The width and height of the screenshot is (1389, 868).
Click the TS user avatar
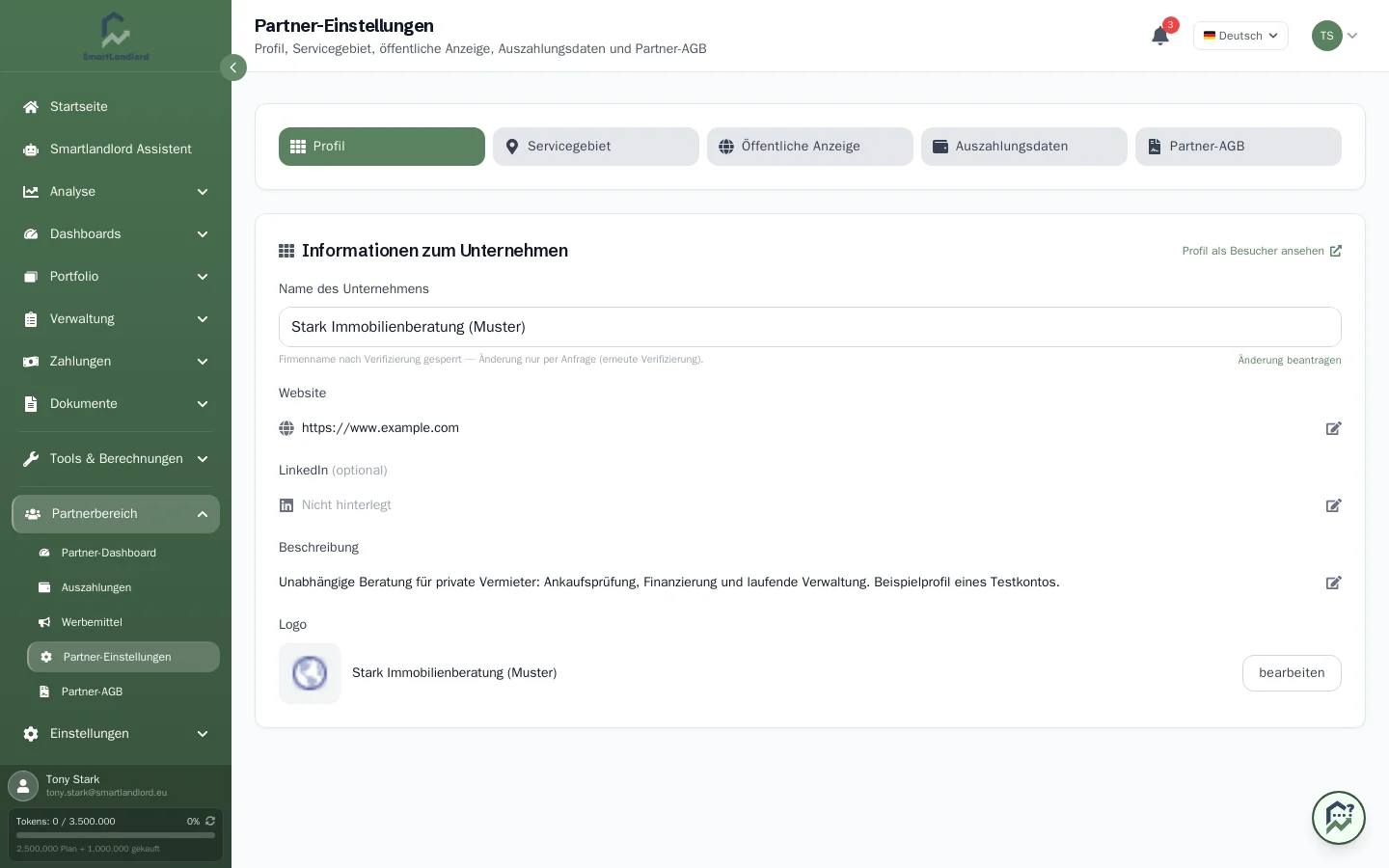tap(1327, 36)
